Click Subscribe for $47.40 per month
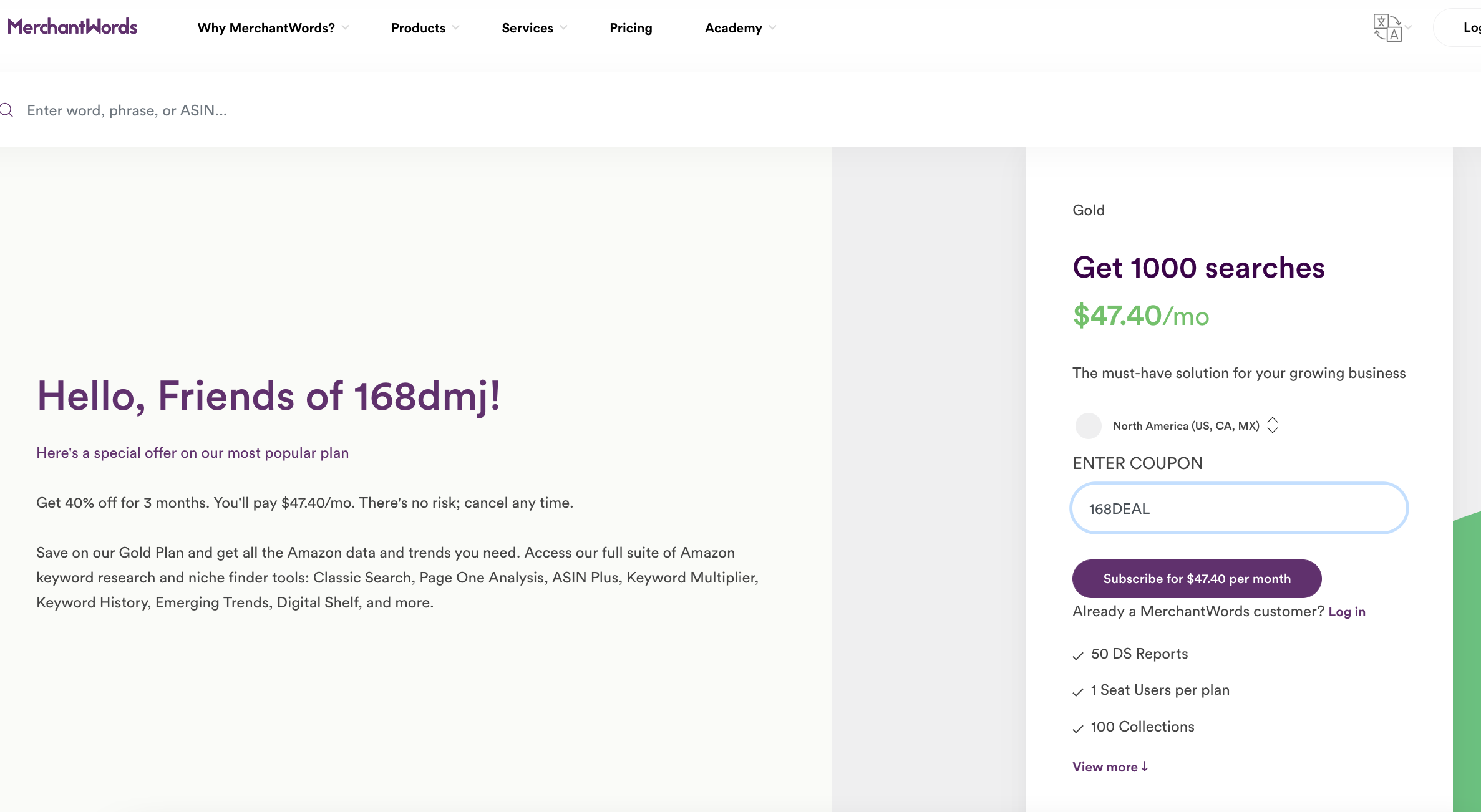The width and height of the screenshot is (1481, 812). (1197, 579)
